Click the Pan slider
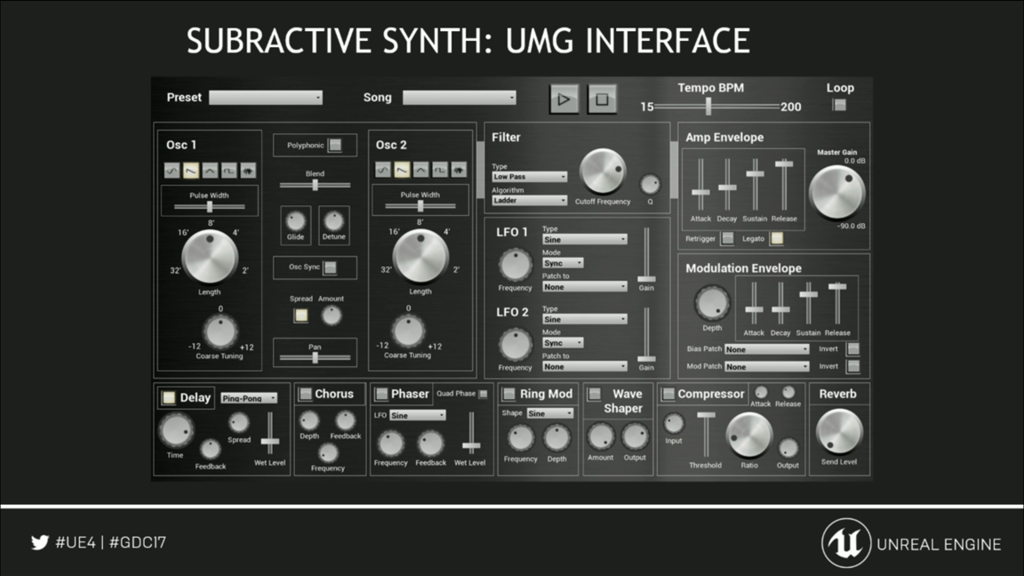 tap(315, 358)
